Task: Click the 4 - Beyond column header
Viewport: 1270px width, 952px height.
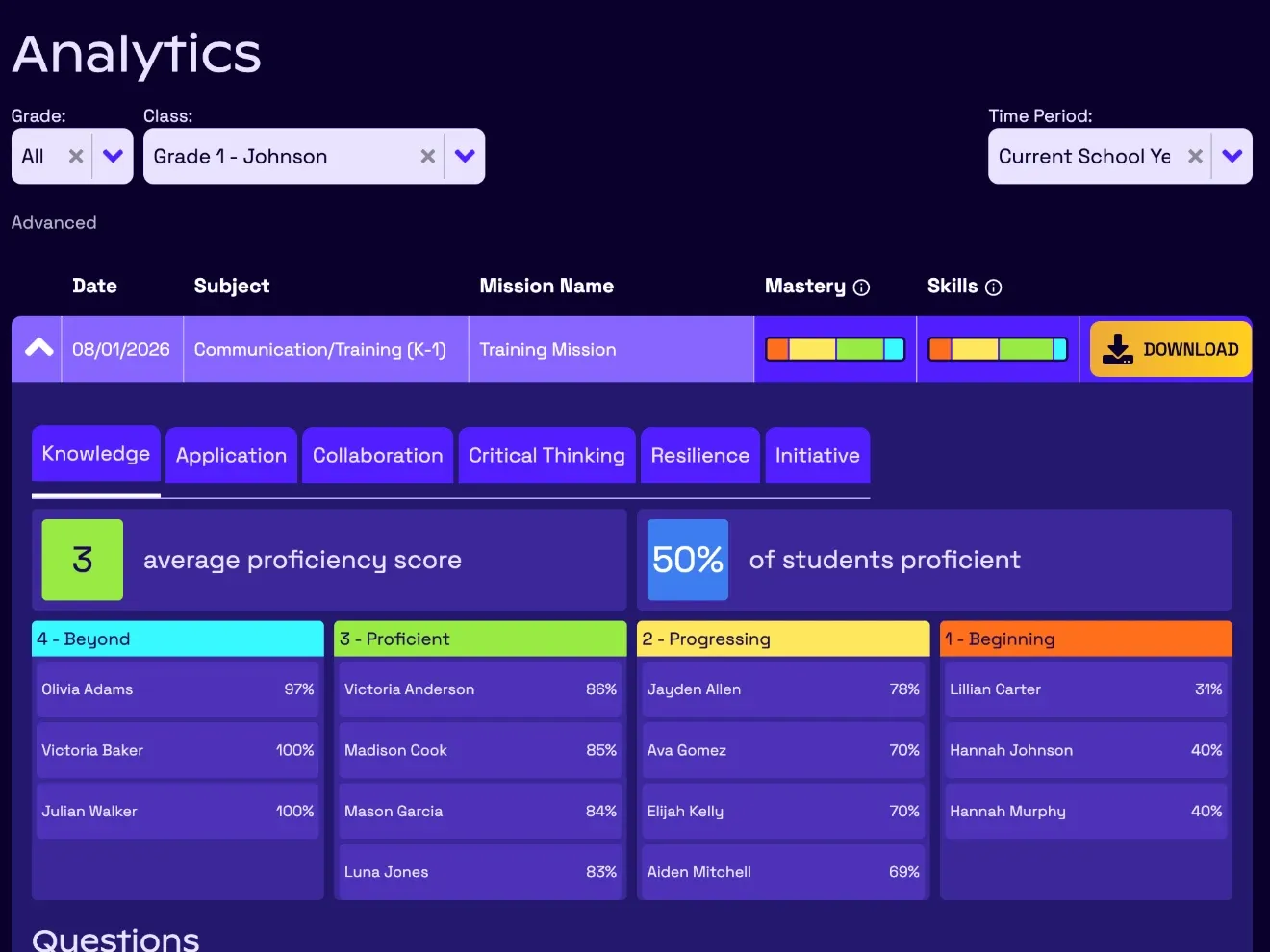Action: (x=178, y=639)
